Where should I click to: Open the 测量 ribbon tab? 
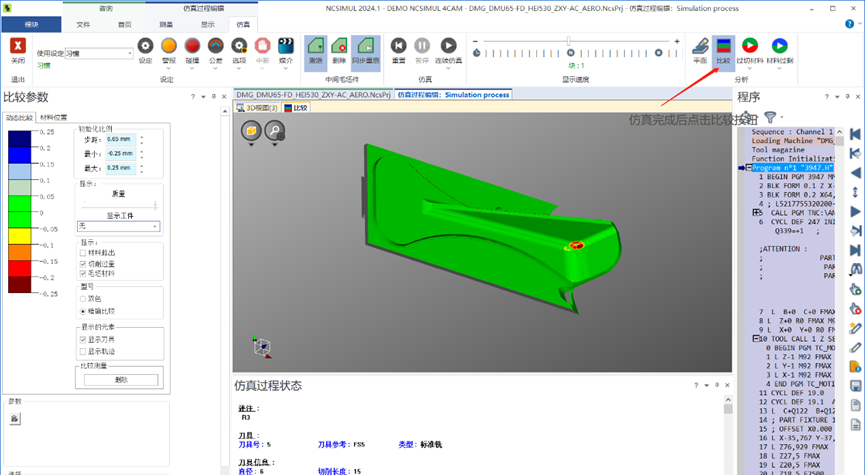[x=166, y=24]
